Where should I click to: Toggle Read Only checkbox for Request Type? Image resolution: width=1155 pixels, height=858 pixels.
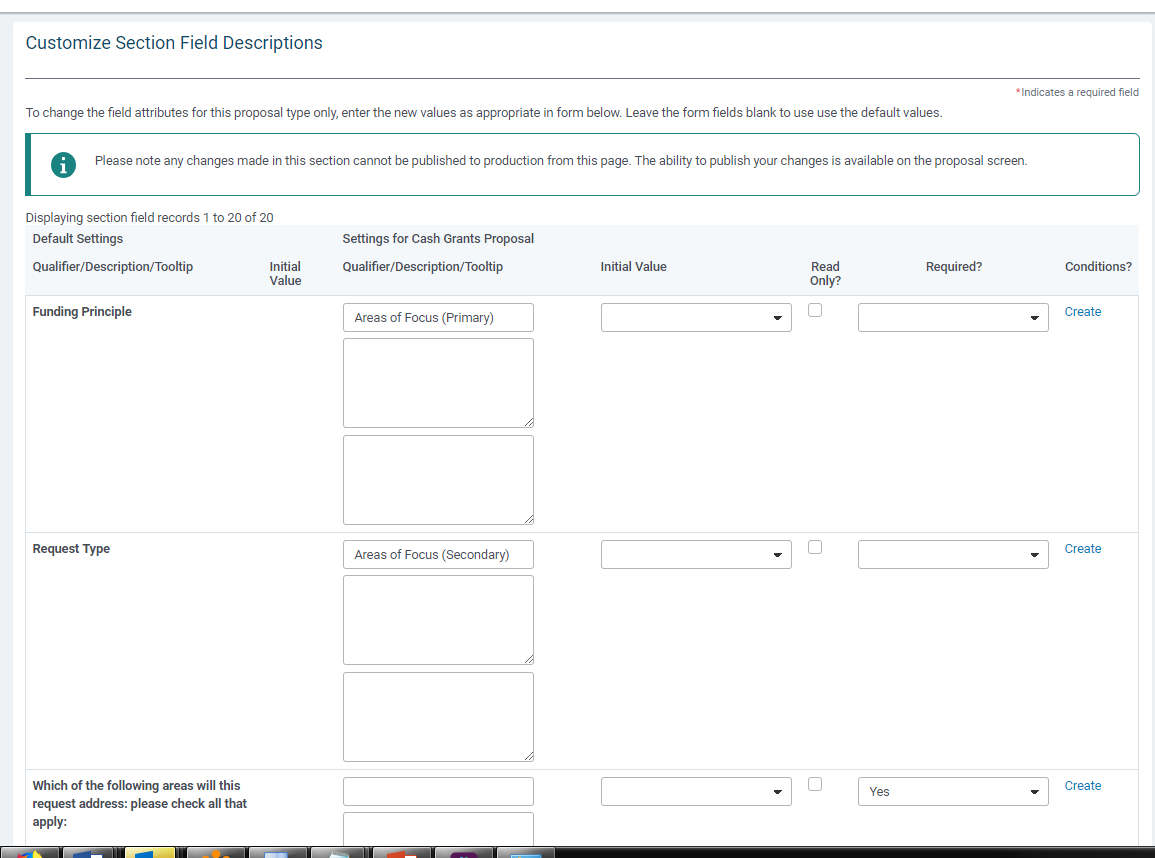click(x=815, y=547)
